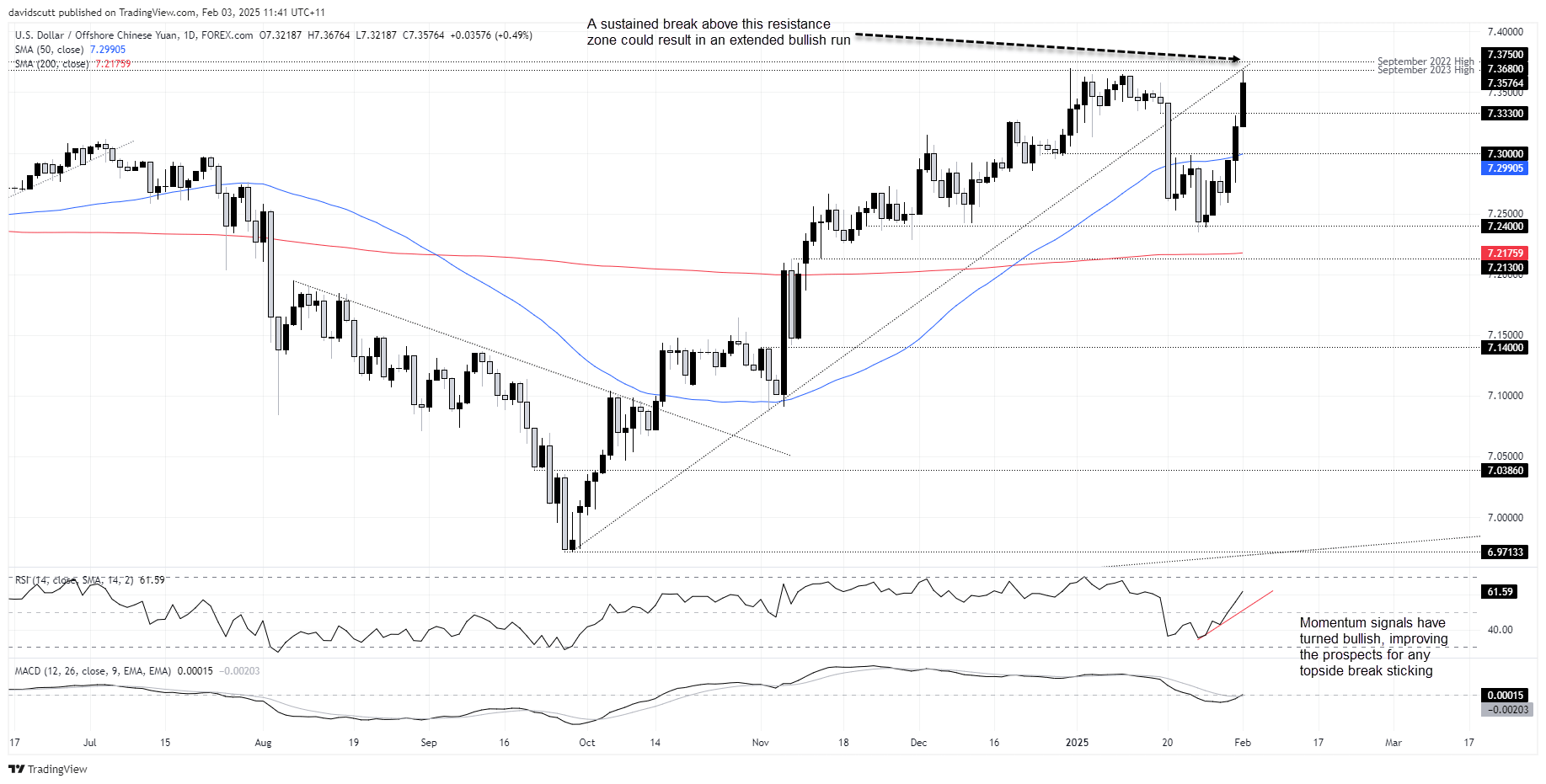Click the 7.14000 price level label
The width and height of the screenshot is (1546, 784).
1505,348
